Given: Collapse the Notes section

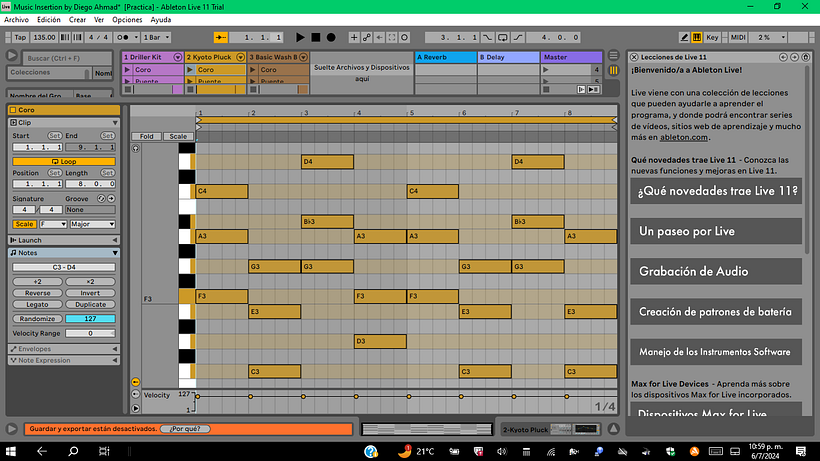Looking at the screenshot, I should tap(115, 252).
